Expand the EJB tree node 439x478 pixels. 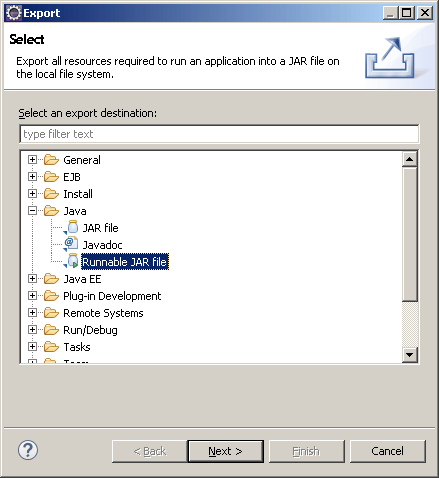click(x=32, y=176)
